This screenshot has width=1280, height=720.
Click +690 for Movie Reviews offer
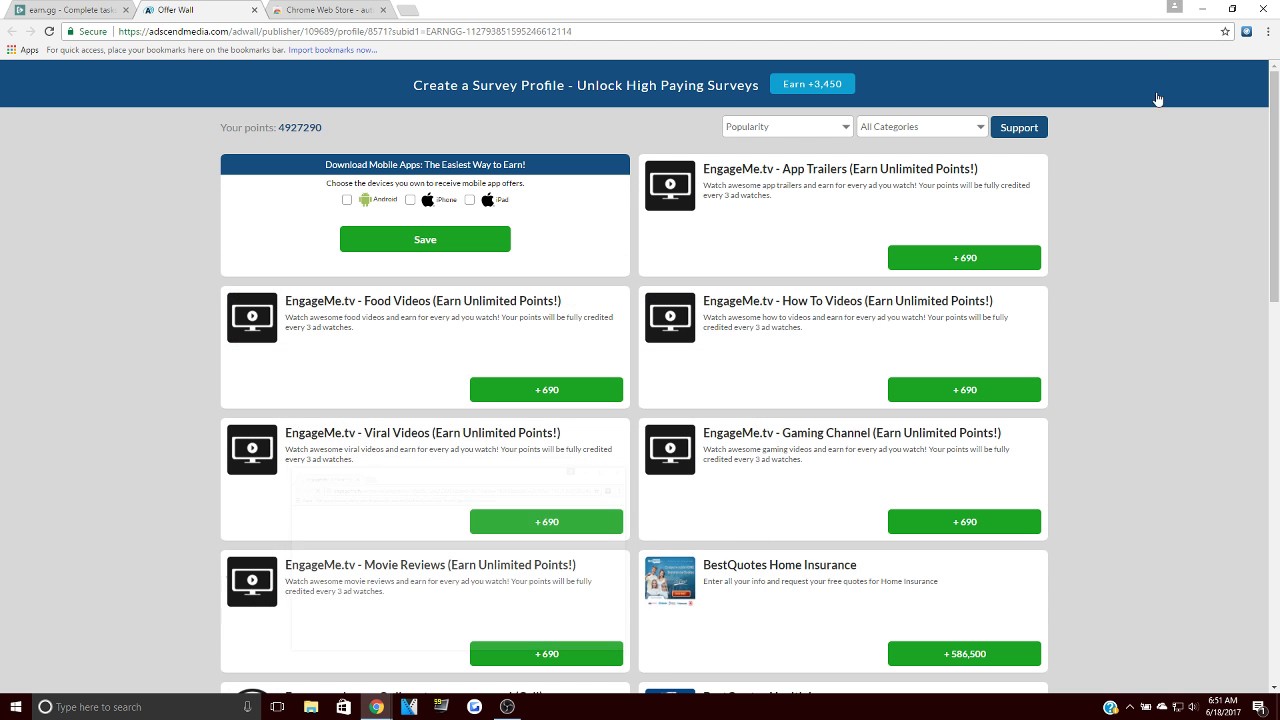pos(546,654)
